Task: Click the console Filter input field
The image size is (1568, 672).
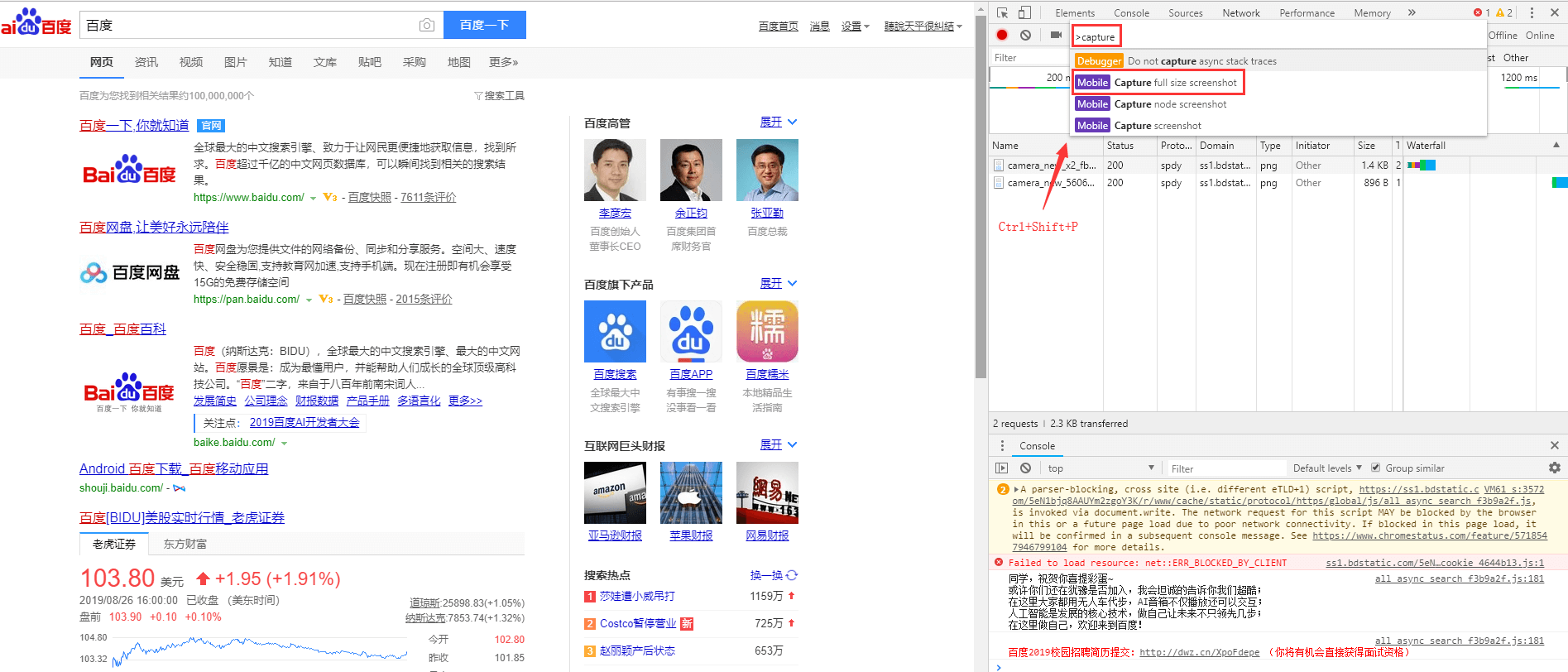Action: pyautogui.click(x=1227, y=468)
